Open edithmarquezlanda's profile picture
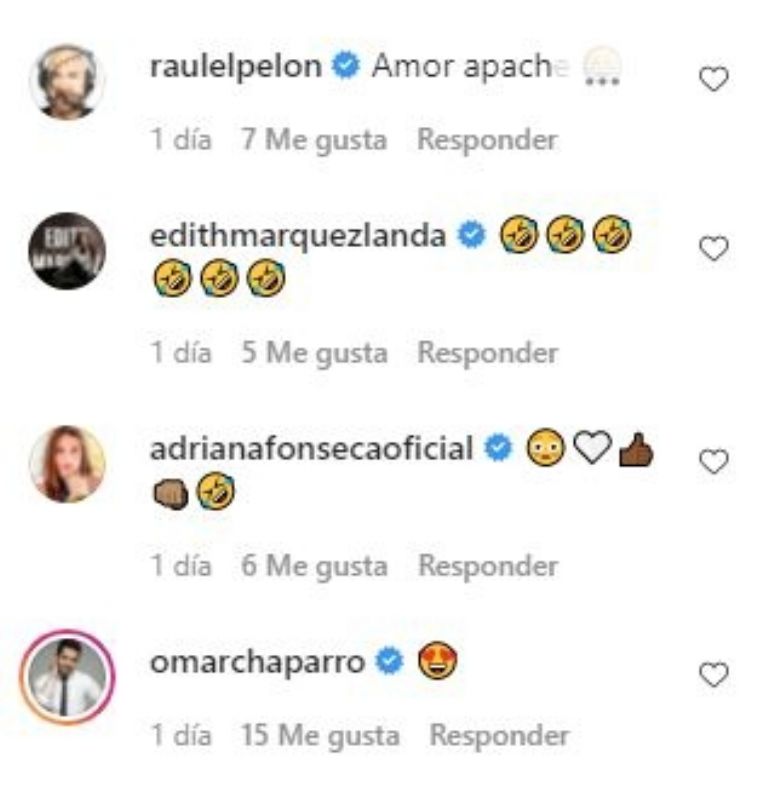 (x=67, y=251)
